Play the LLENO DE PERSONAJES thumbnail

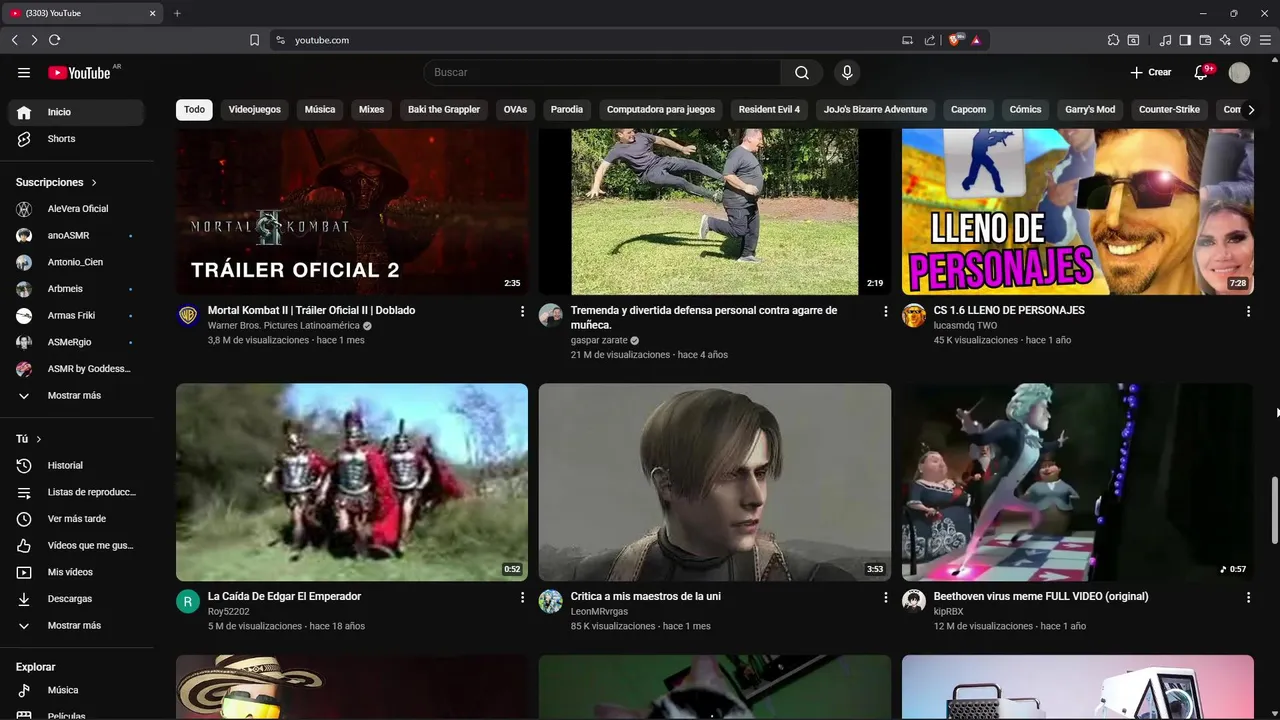click(x=1078, y=212)
